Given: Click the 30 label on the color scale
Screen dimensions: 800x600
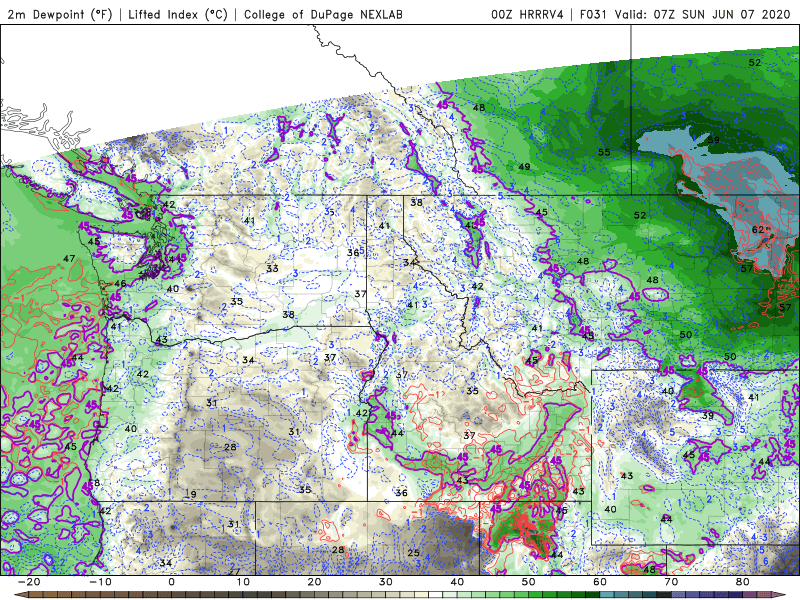Looking at the screenshot, I should coord(386,582).
